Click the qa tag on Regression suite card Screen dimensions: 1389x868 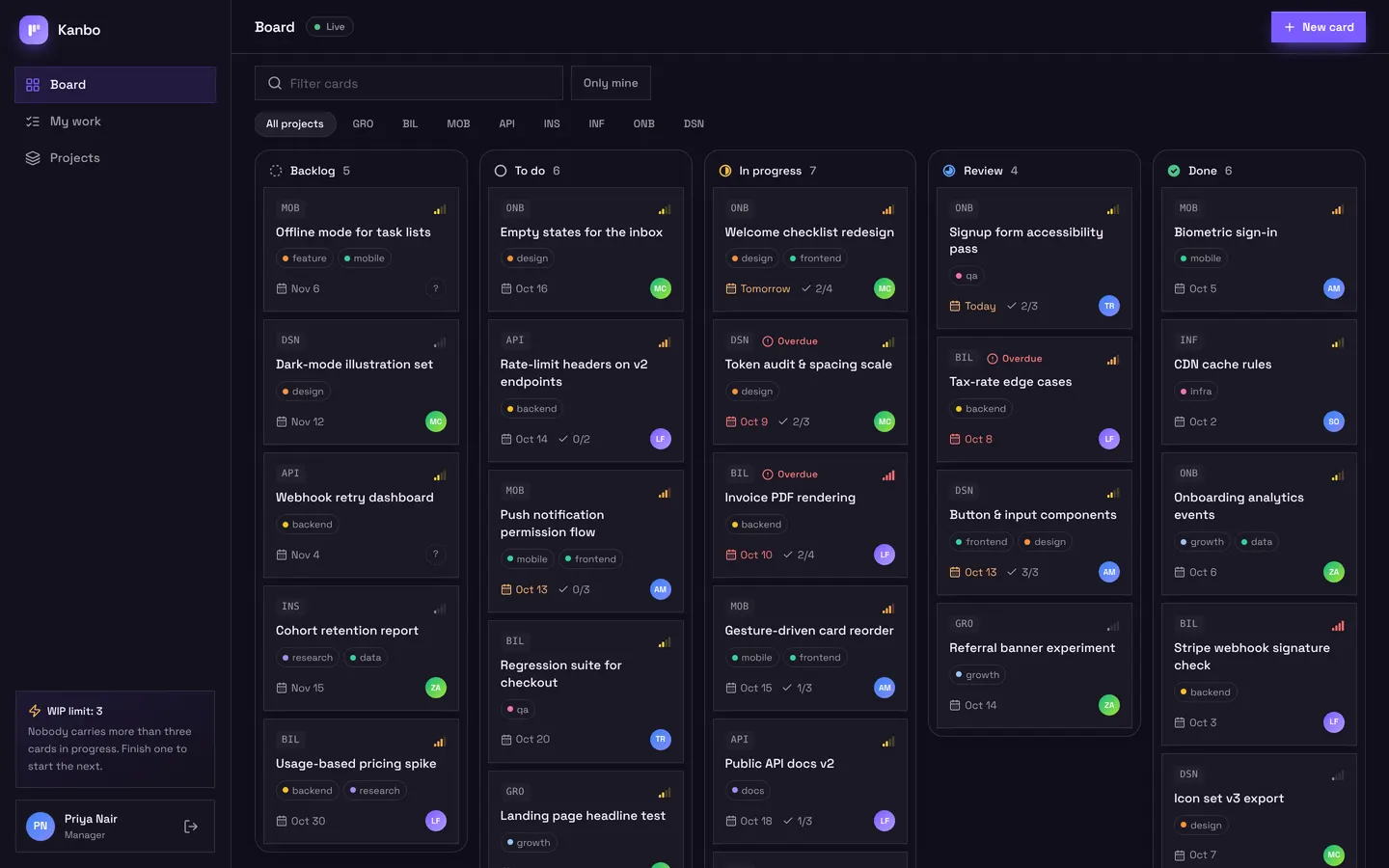click(518, 710)
